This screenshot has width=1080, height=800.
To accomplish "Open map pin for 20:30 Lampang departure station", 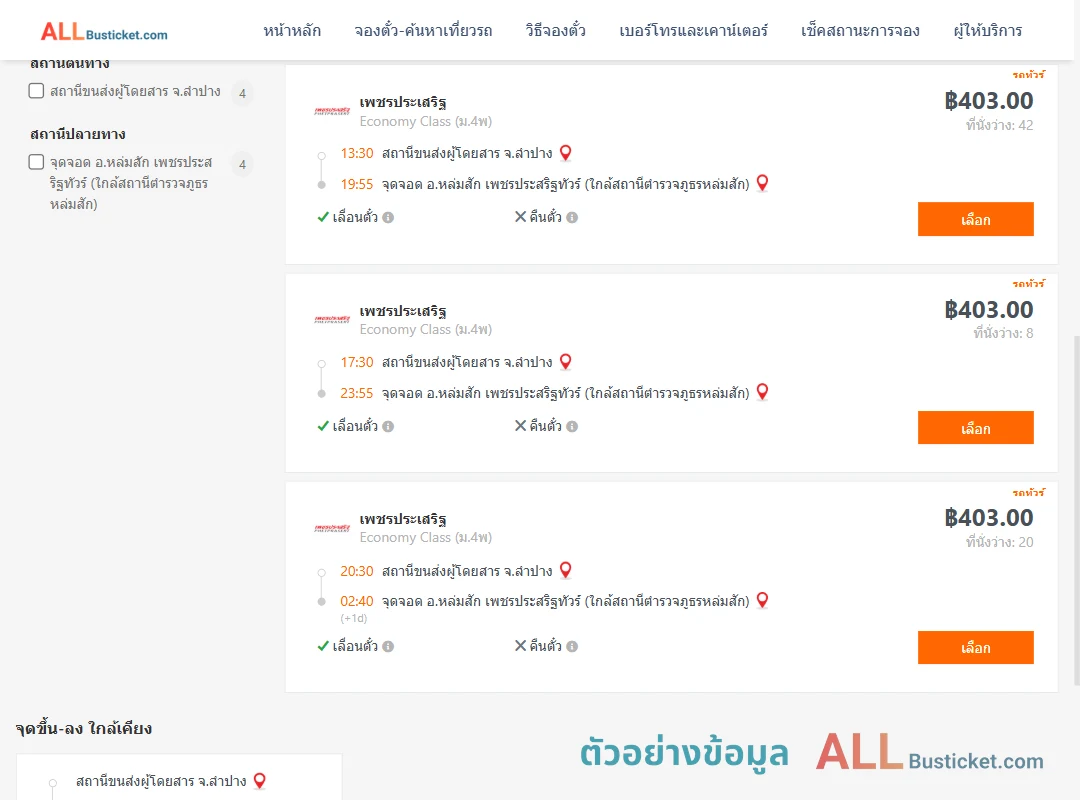I will (x=565, y=571).
